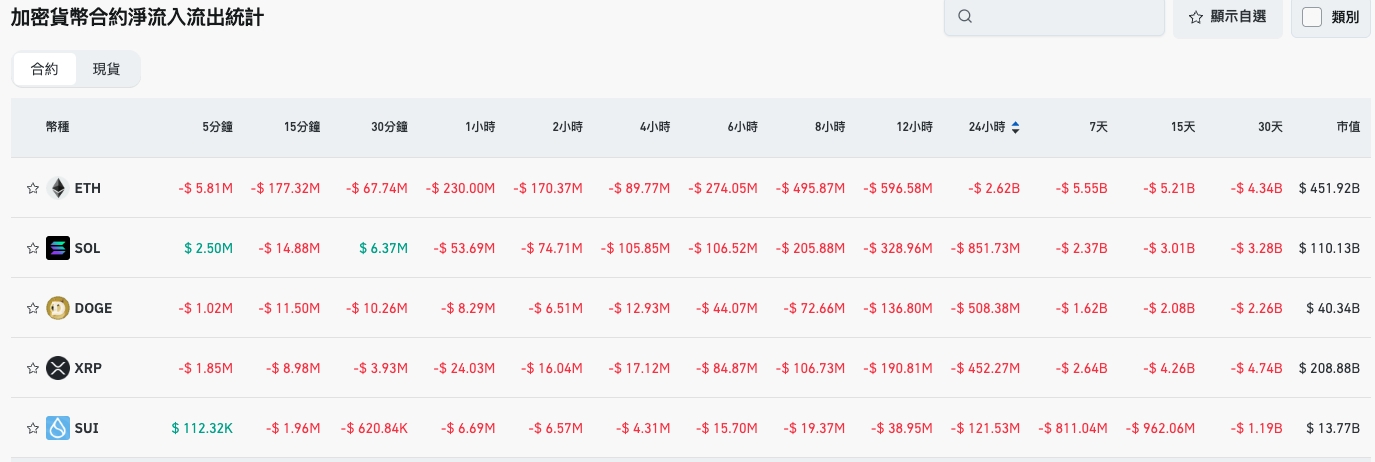Open the SUI coin name link
Screen dimensions: 1375x462
[x=86, y=428]
